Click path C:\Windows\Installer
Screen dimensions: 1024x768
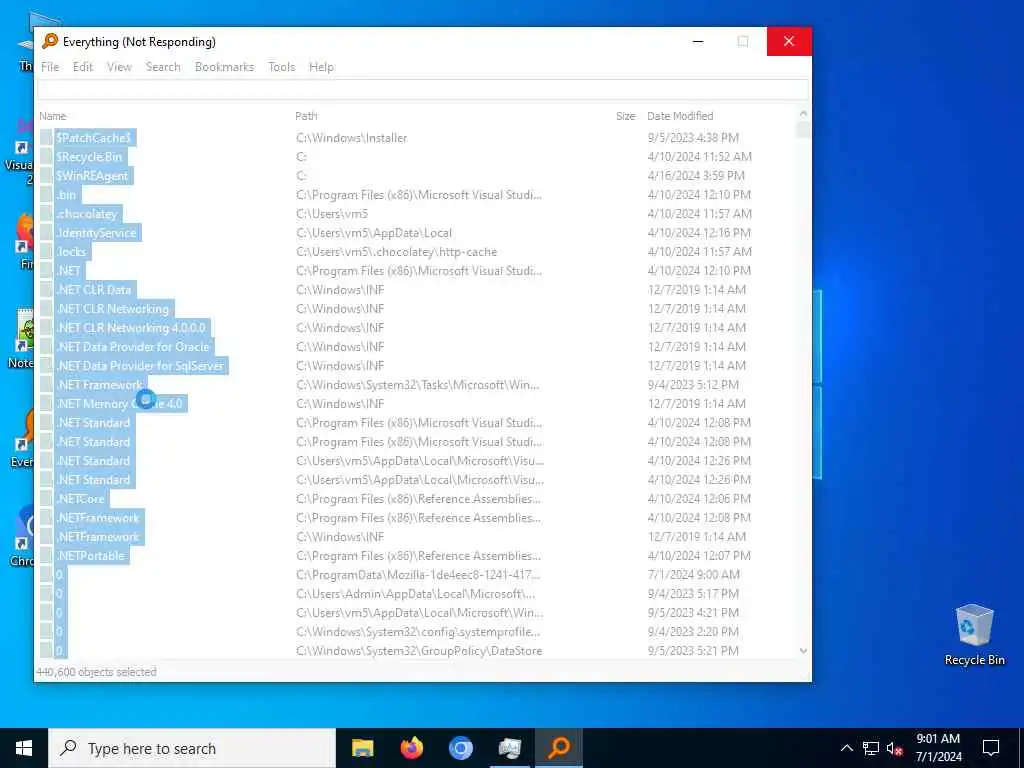pyautogui.click(x=351, y=138)
